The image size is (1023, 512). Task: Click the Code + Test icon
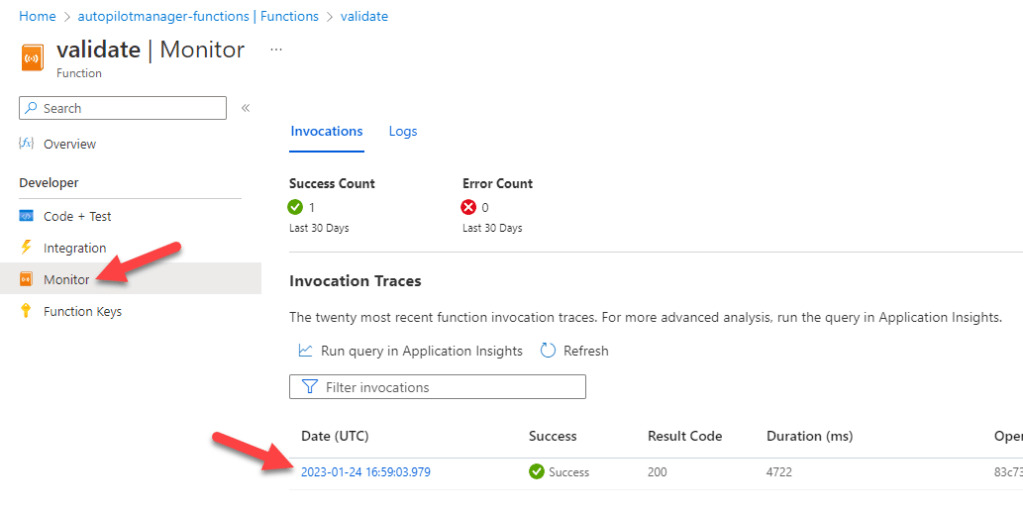click(x=26, y=216)
